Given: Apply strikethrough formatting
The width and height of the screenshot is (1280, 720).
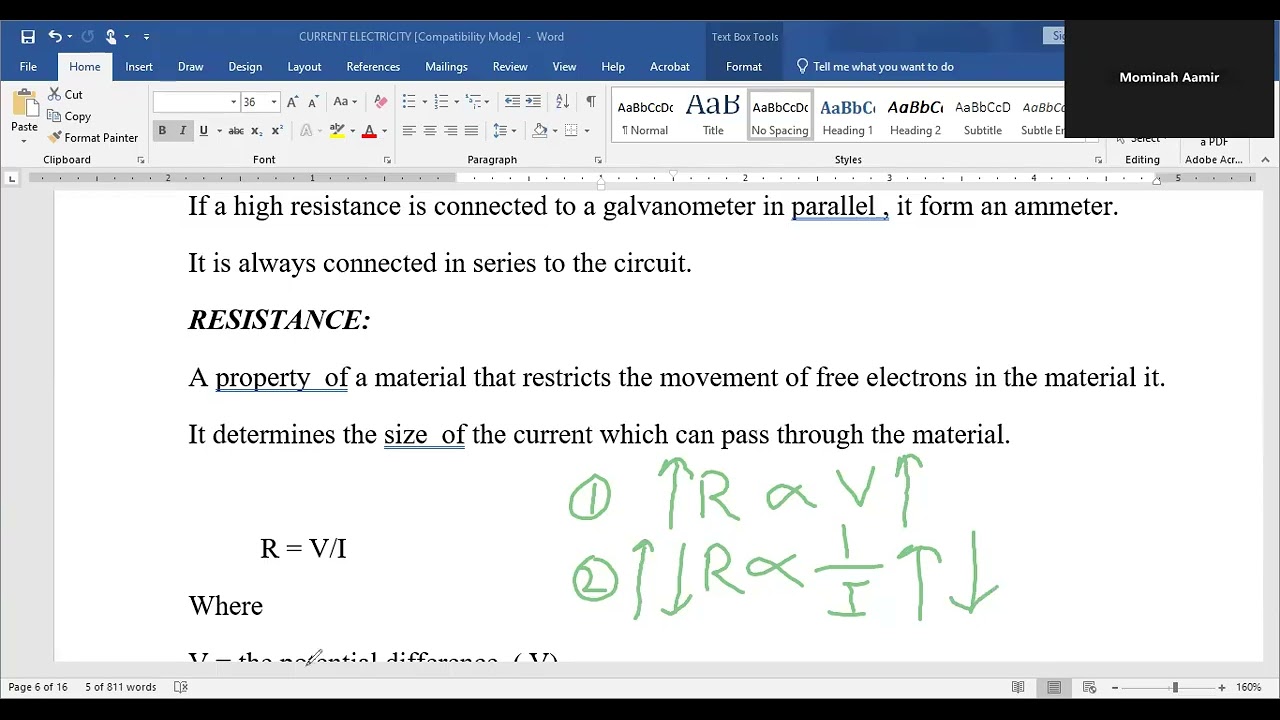Looking at the screenshot, I should [236, 131].
